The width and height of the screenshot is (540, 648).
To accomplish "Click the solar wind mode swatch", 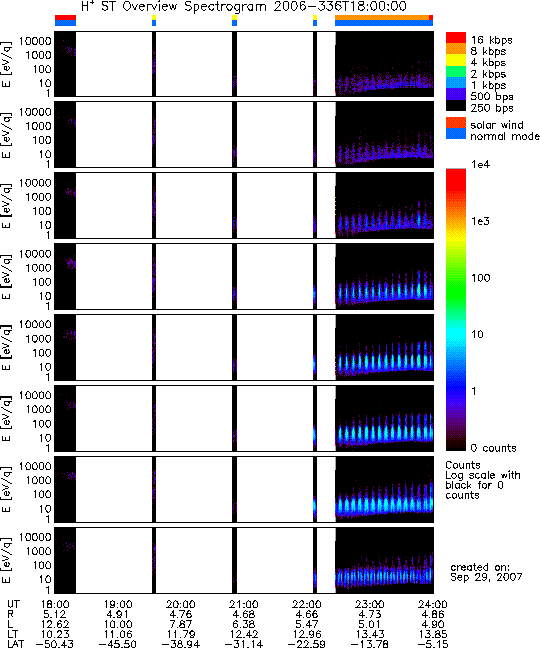I will pyautogui.click(x=456, y=123).
